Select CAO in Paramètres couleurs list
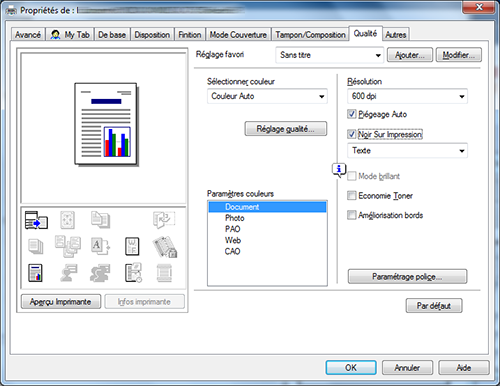The height and width of the screenshot is (386, 500). (267, 251)
